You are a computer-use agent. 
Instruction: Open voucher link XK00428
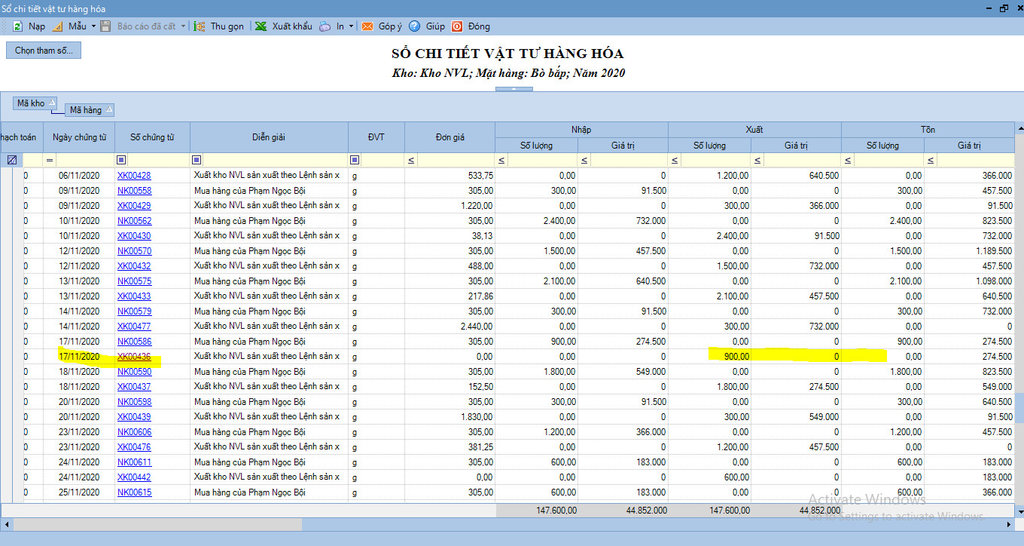(134, 176)
